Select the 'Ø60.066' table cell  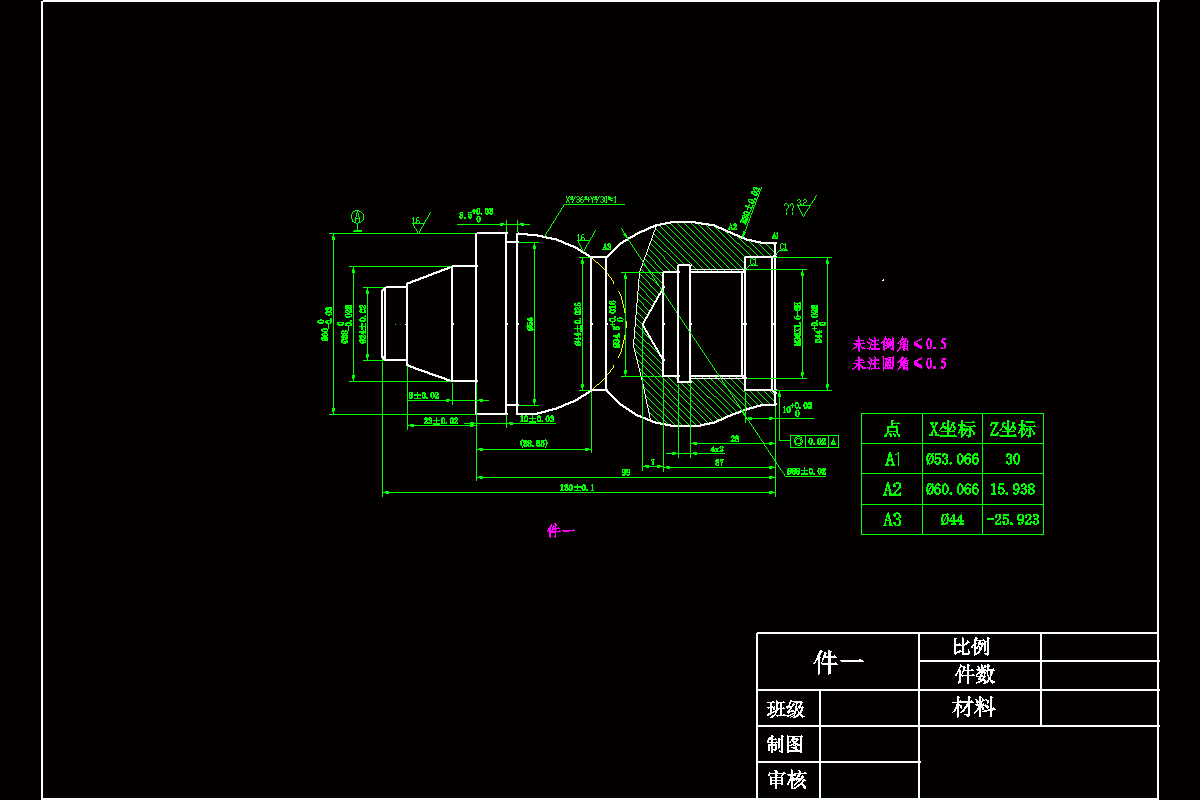coord(952,489)
